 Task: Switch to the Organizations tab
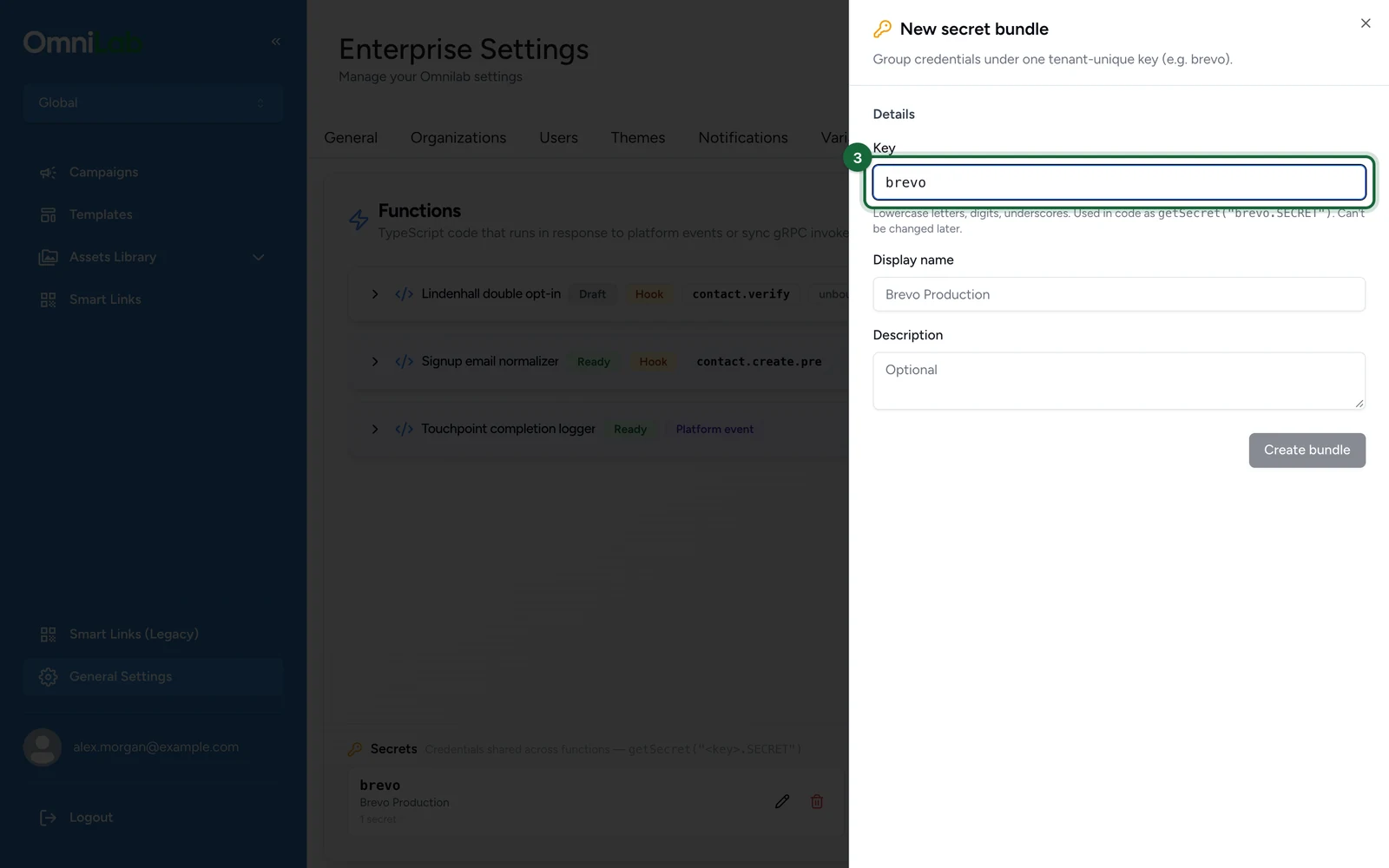[458, 138]
